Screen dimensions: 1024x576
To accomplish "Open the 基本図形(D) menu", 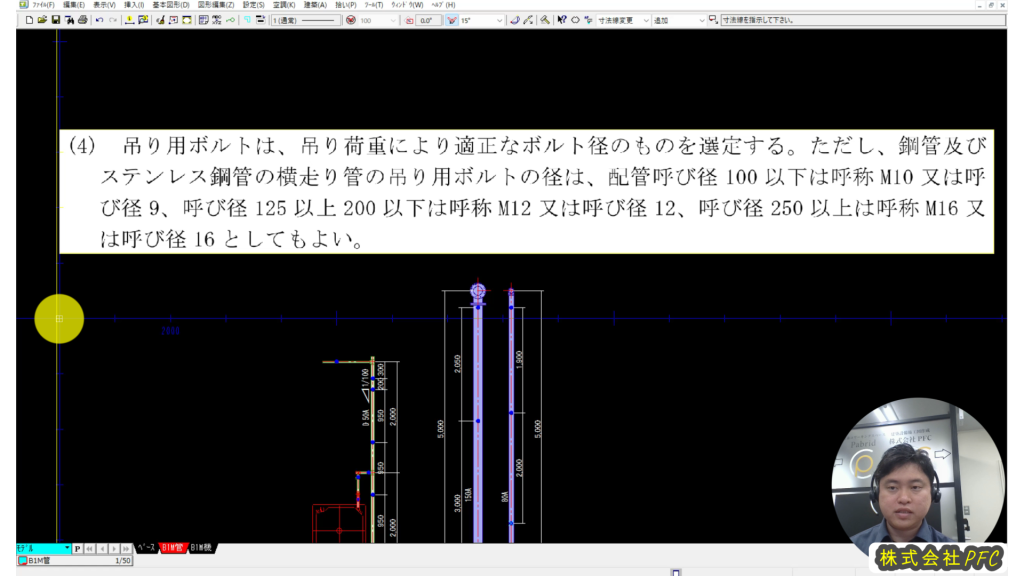I will pos(171,5).
